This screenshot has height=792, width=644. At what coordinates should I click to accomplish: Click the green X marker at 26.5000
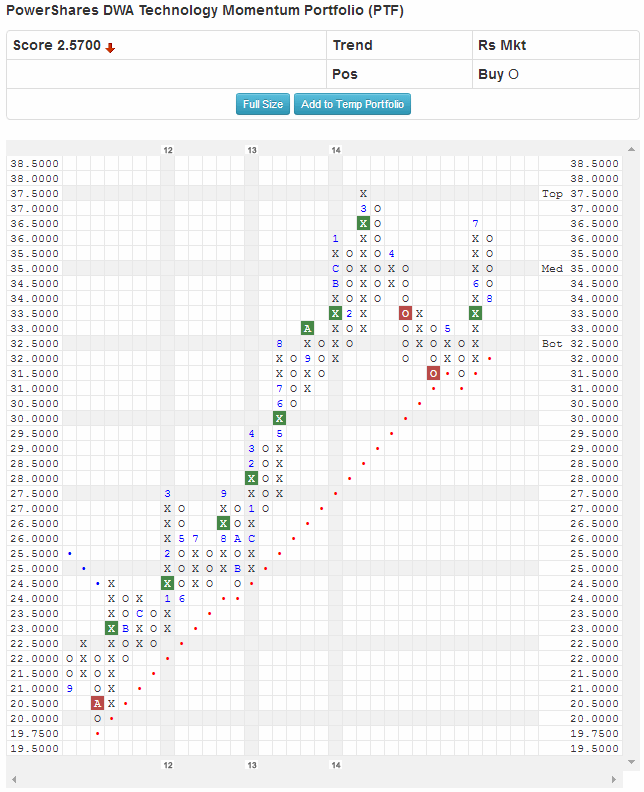click(x=223, y=523)
